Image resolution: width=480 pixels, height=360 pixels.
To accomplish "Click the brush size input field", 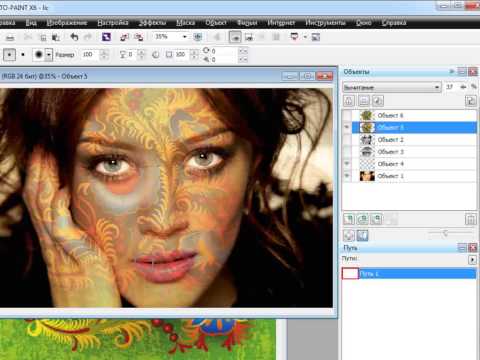I will point(90,54).
